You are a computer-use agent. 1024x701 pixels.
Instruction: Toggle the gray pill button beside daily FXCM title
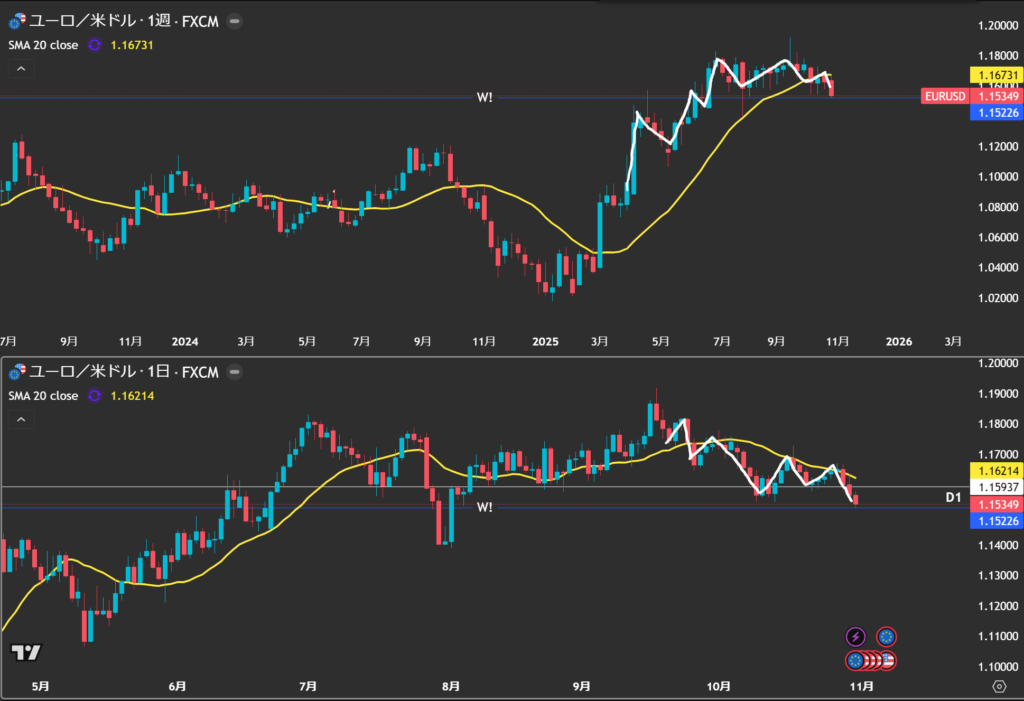[233, 373]
